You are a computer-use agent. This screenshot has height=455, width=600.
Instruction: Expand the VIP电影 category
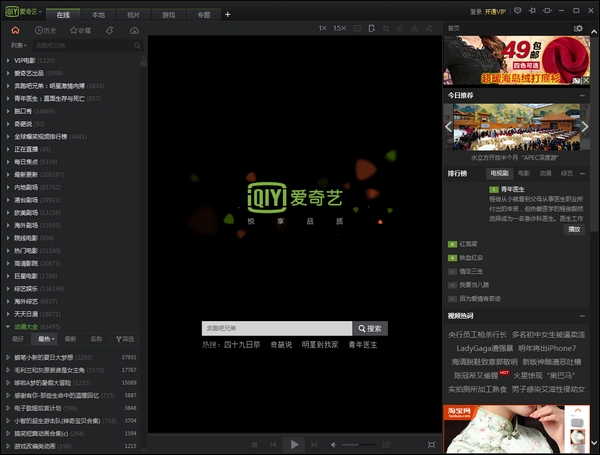pos(8,60)
